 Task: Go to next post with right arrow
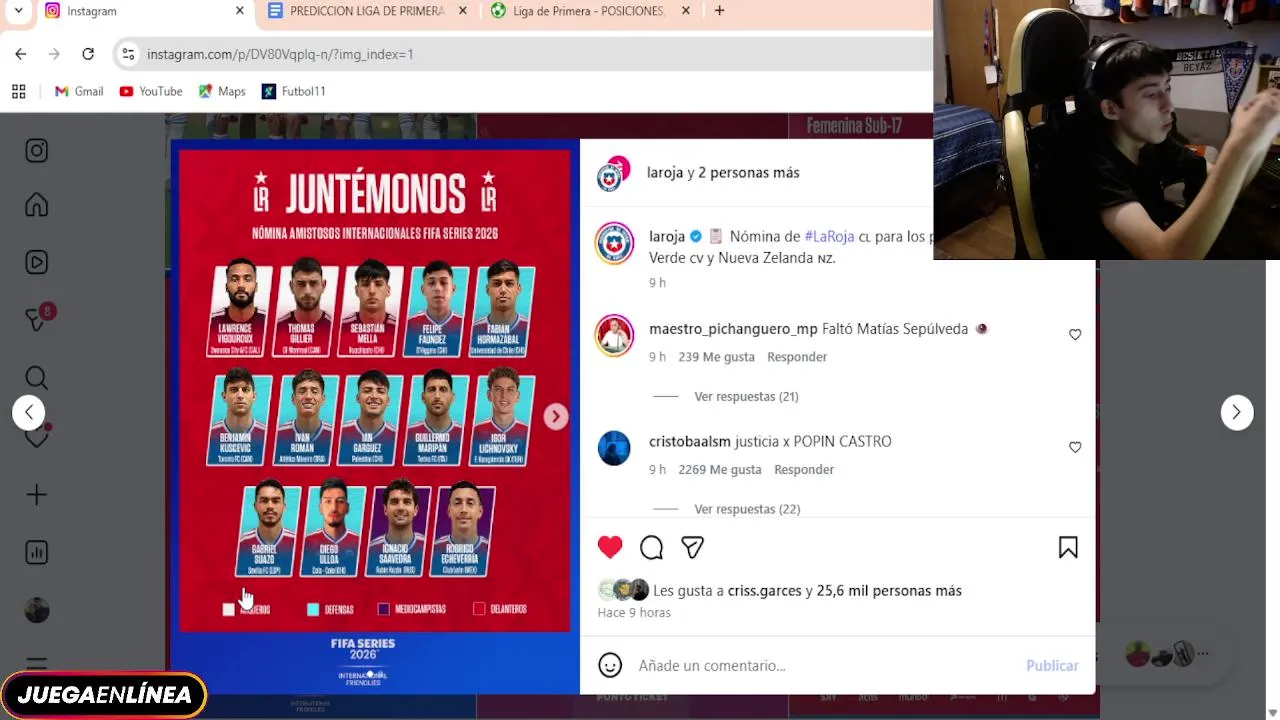[1237, 412]
